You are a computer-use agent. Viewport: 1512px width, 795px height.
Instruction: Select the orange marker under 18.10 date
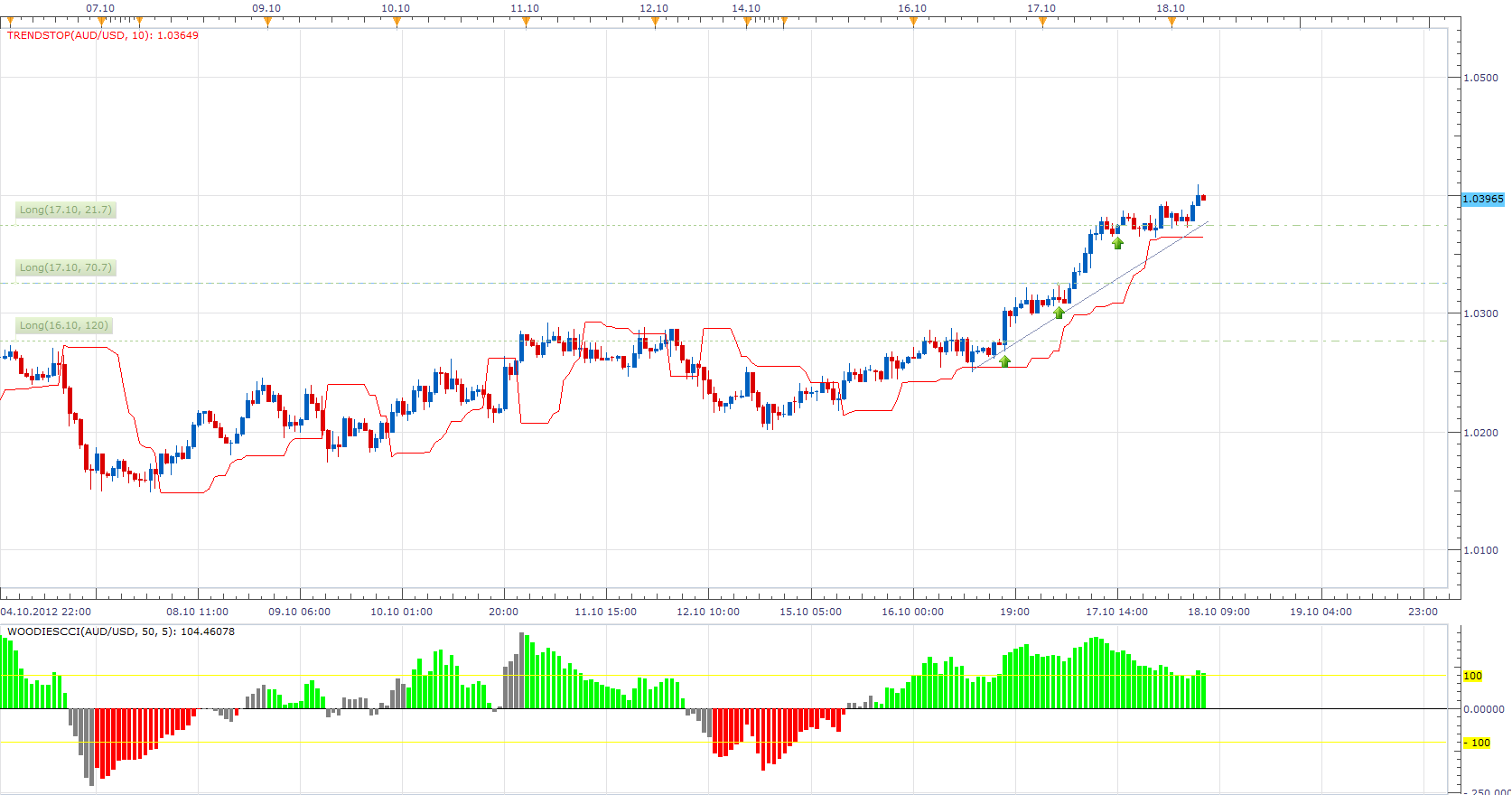click(x=1171, y=23)
